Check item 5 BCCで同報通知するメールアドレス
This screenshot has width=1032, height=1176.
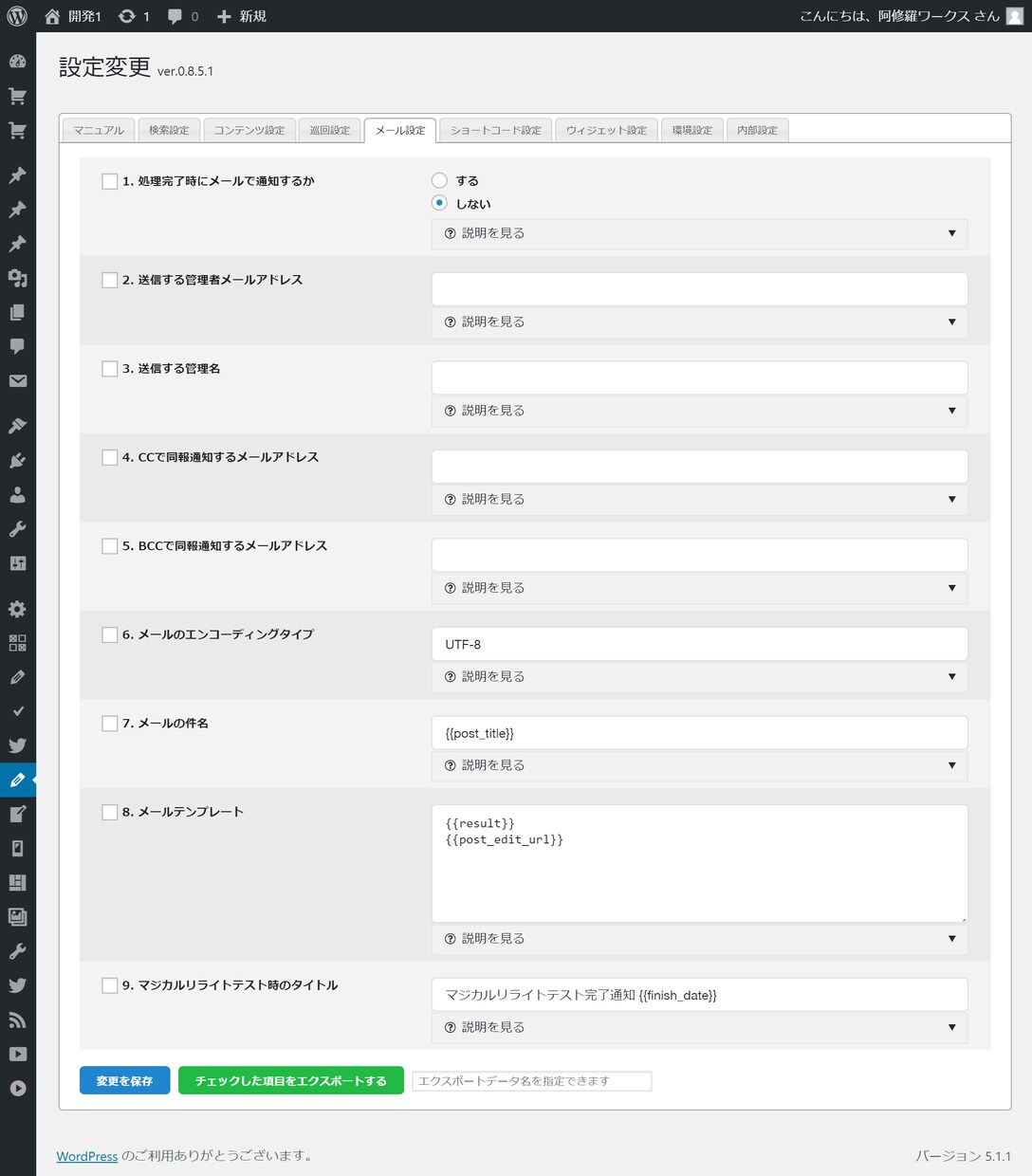(110, 545)
